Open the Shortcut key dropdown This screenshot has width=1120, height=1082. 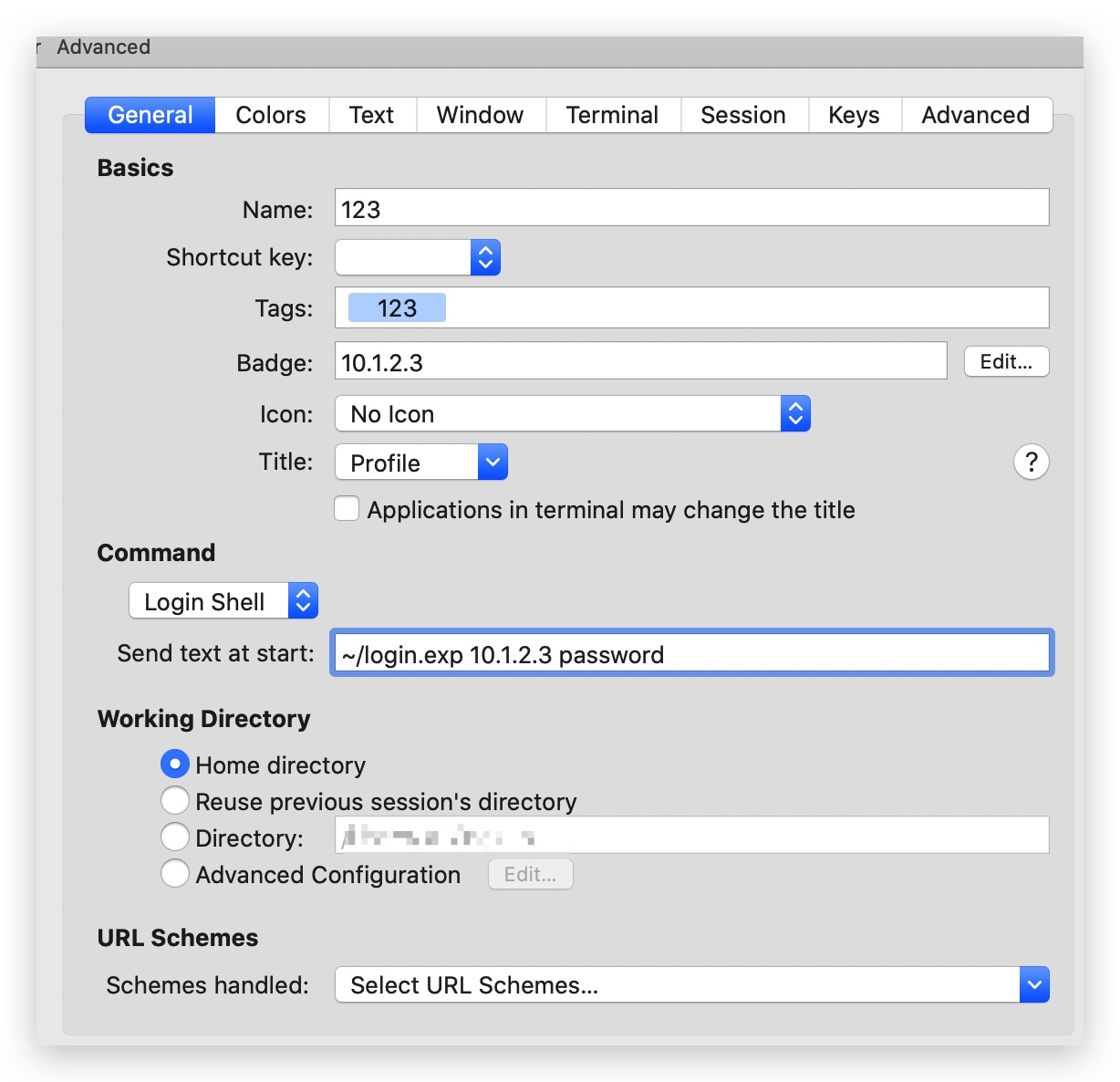pos(418,257)
